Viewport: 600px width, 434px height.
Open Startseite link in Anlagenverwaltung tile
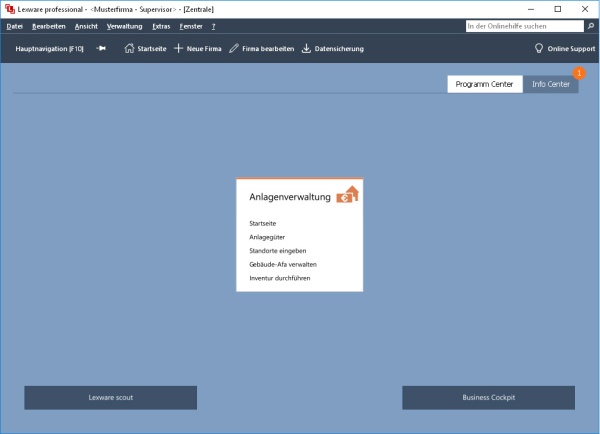262,223
